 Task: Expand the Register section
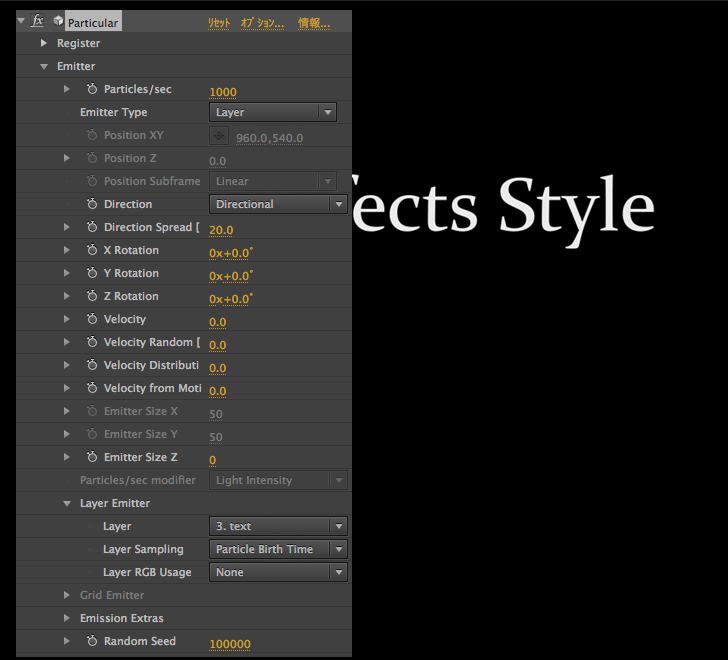coord(43,44)
